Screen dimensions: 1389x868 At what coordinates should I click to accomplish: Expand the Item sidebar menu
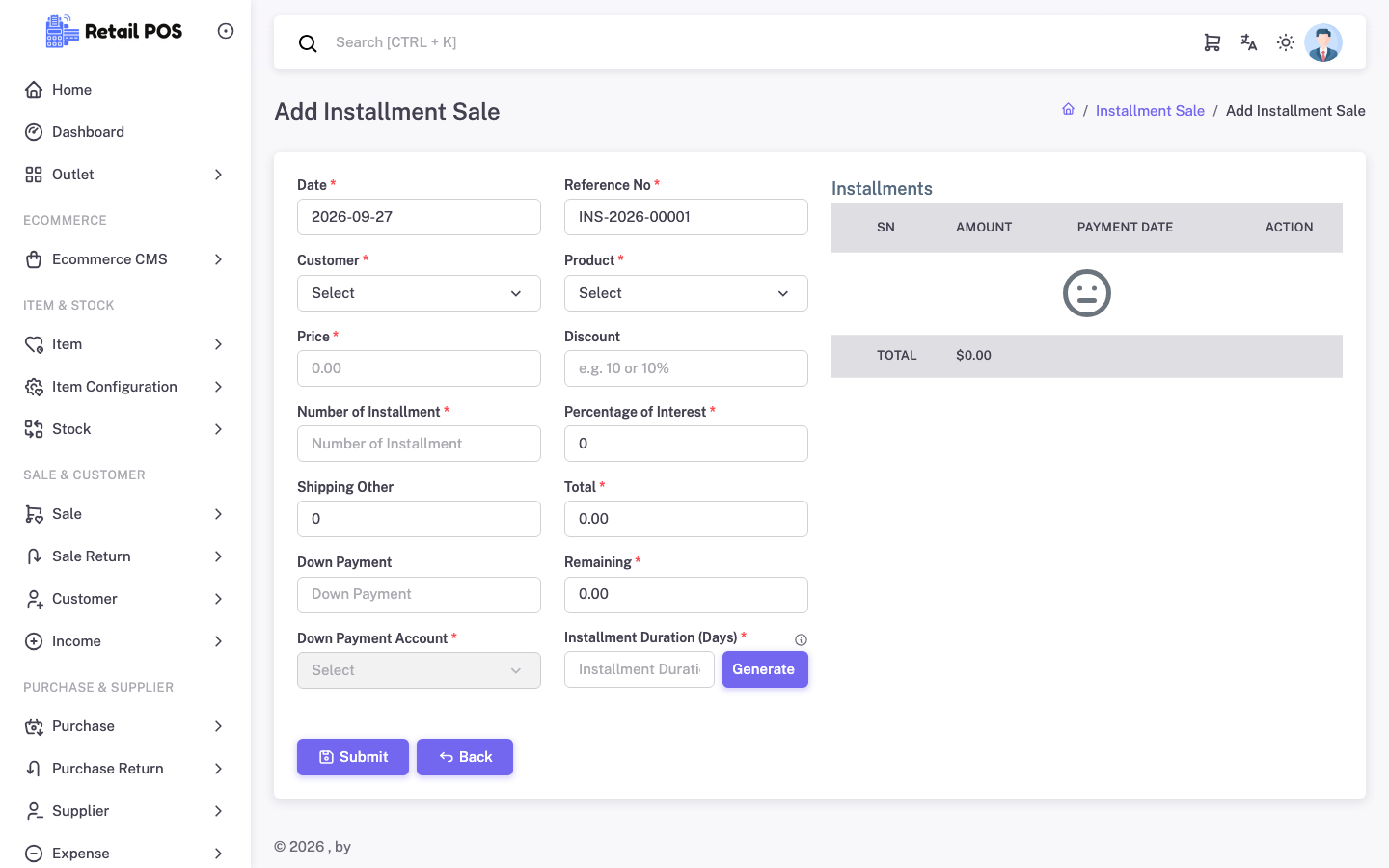(125, 344)
